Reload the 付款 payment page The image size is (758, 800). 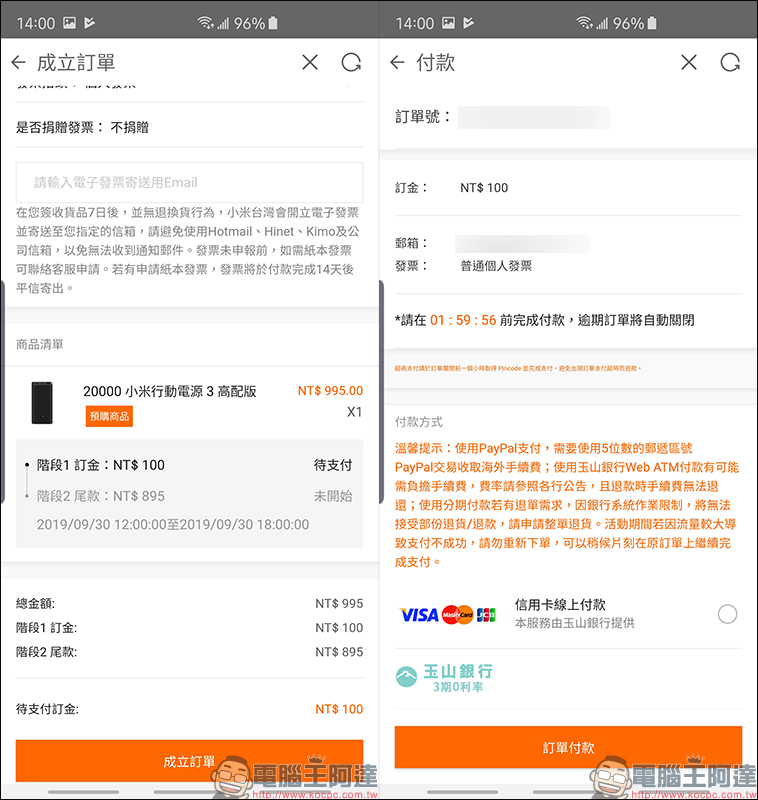pyautogui.click(x=730, y=63)
